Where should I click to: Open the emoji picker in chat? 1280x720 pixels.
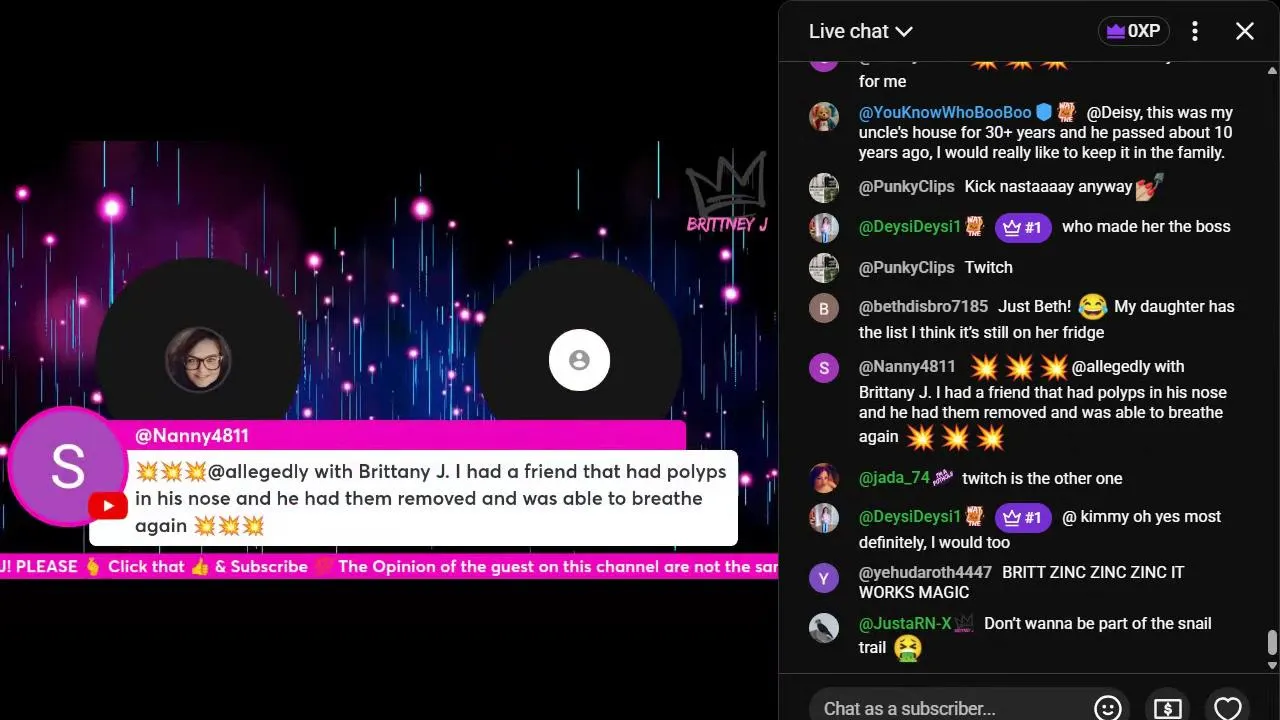click(x=1107, y=707)
